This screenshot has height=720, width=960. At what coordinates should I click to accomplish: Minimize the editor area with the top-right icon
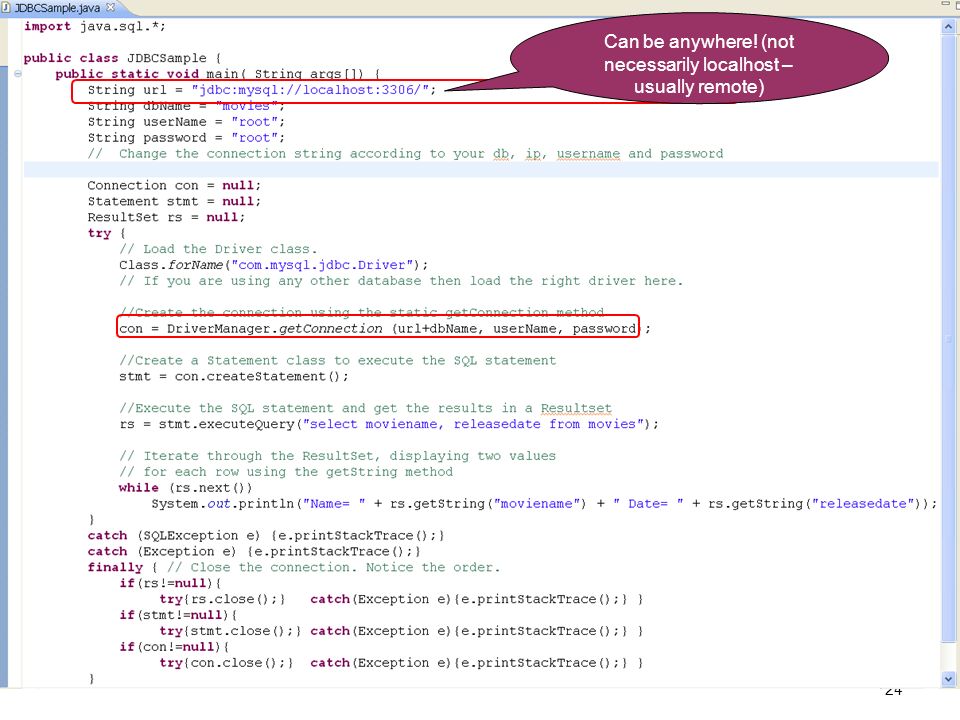(945, 4)
